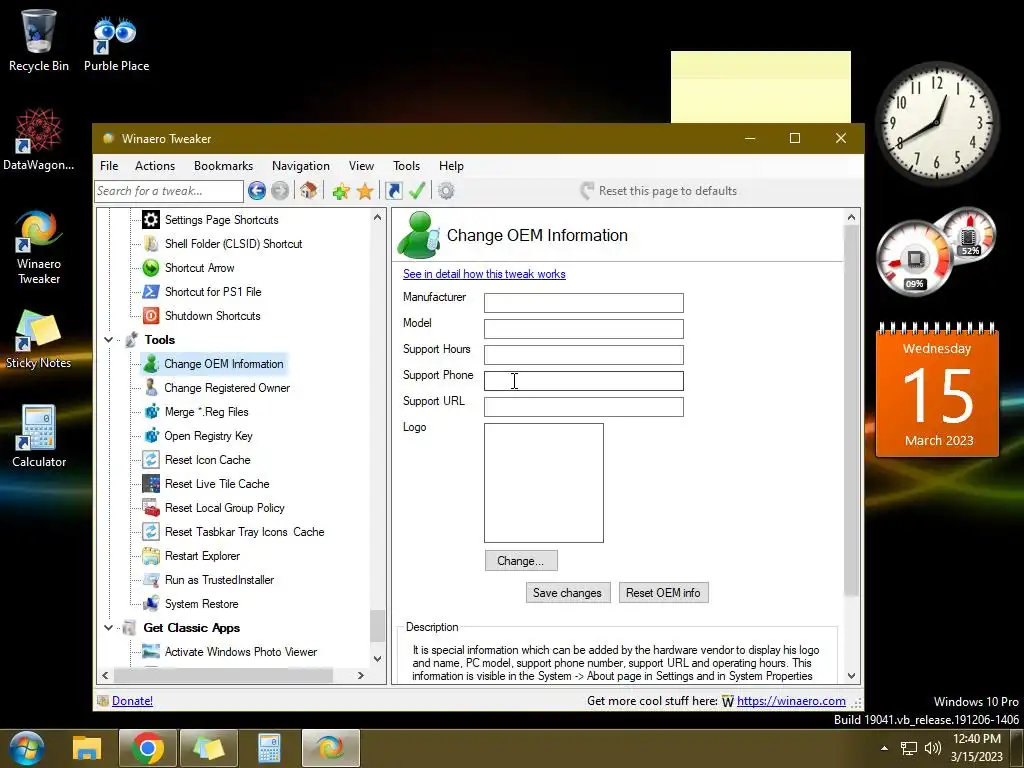Click the Support URL input field
This screenshot has height=768, width=1024.
click(583, 407)
